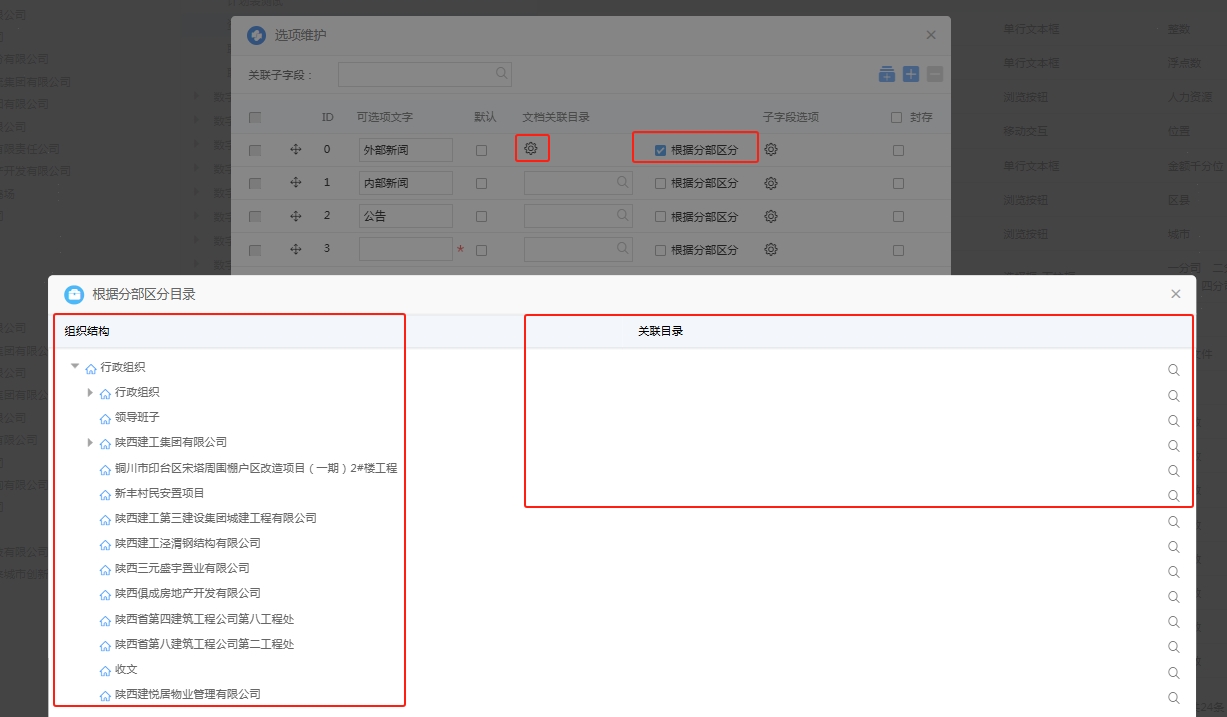Image resolution: width=1227 pixels, height=717 pixels.
Task: Click the 关联子字段 search input
Action: click(418, 74)
